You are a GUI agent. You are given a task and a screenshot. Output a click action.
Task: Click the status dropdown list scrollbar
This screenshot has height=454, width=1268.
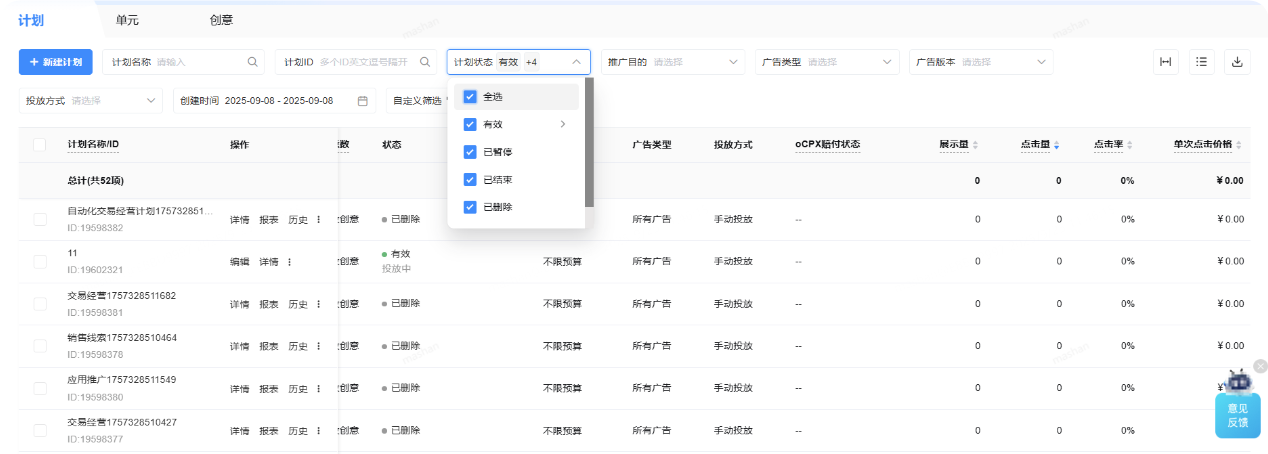[590, 143]
